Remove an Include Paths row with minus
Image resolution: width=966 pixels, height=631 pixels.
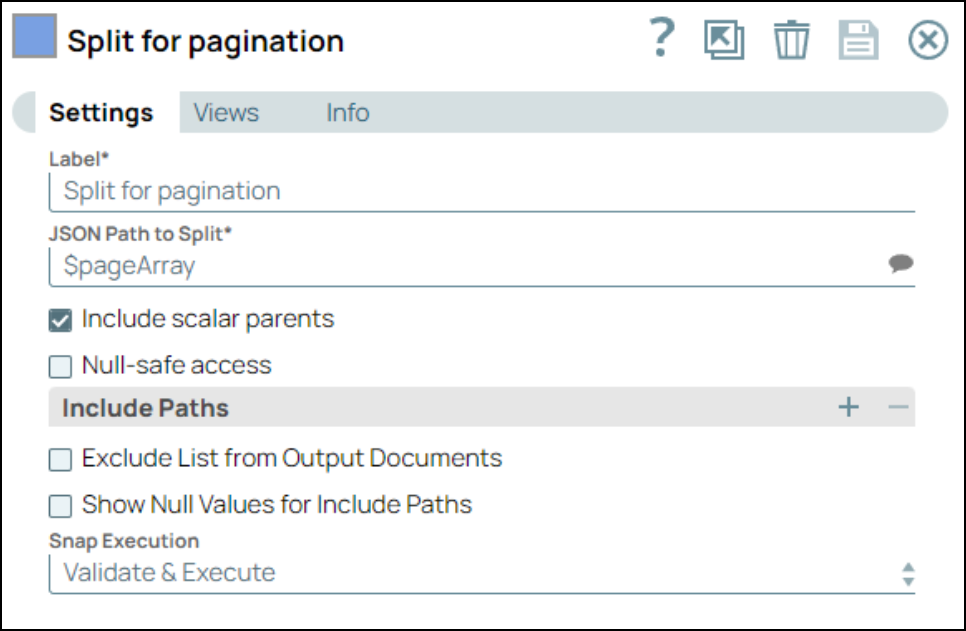898,407
